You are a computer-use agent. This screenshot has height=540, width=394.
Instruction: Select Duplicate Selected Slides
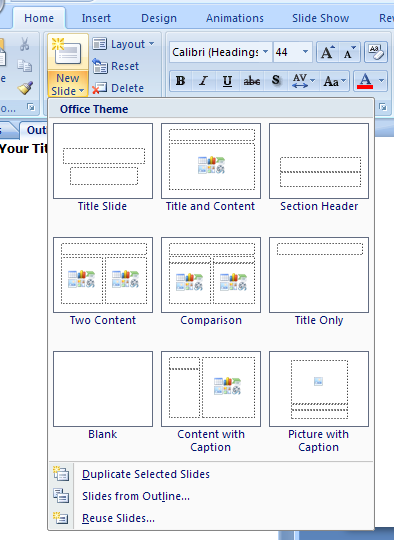click(211, 474)
